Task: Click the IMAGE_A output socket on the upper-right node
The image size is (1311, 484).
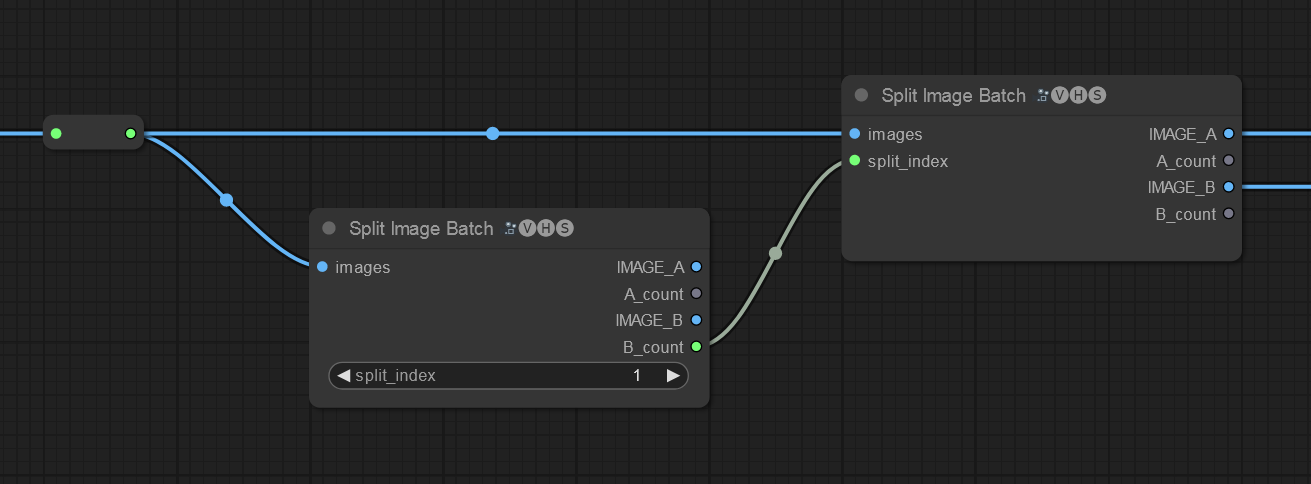Action: pos(1228,133)
